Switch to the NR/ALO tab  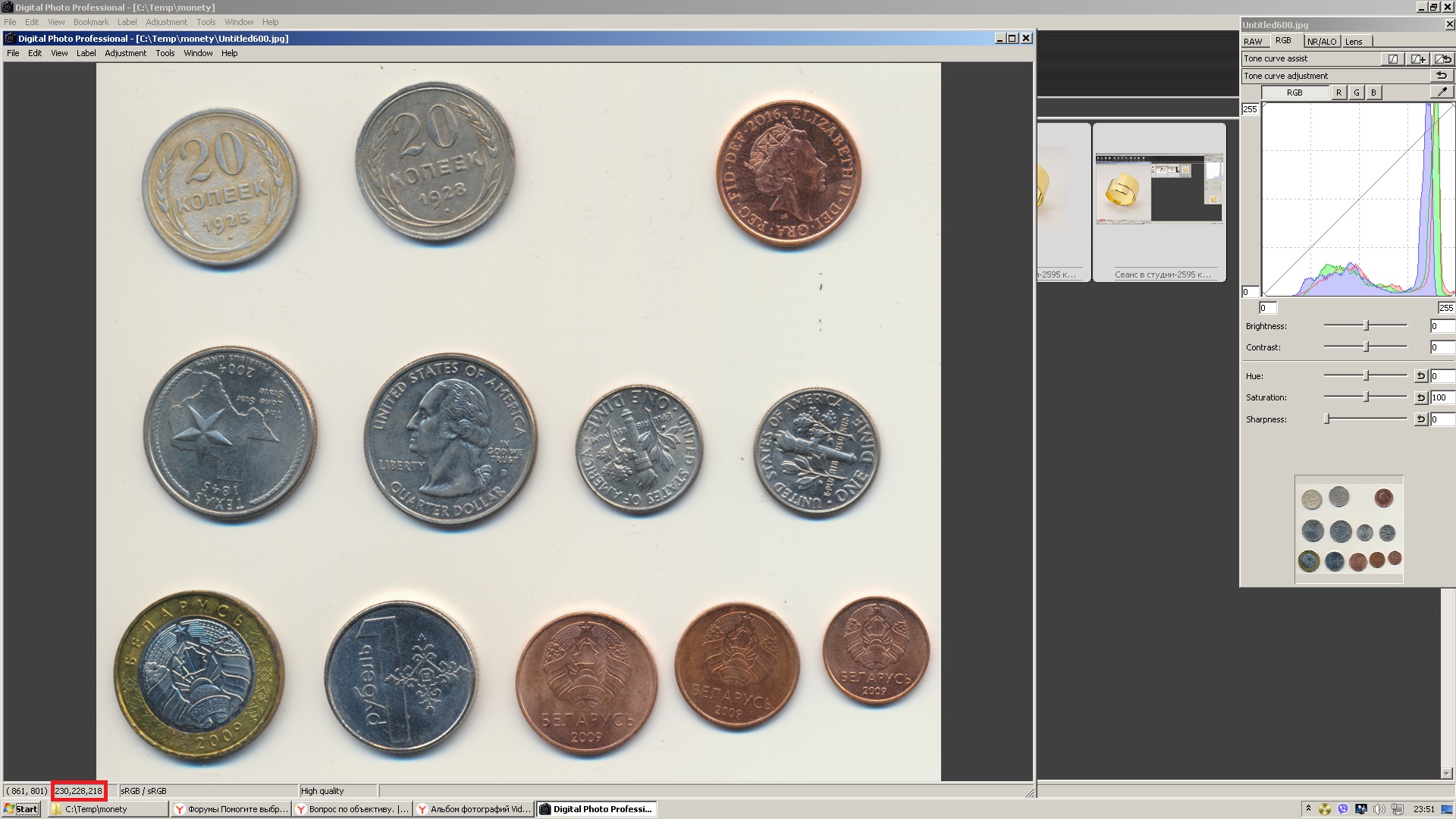pyautogui.click(x=1322, y=42)
